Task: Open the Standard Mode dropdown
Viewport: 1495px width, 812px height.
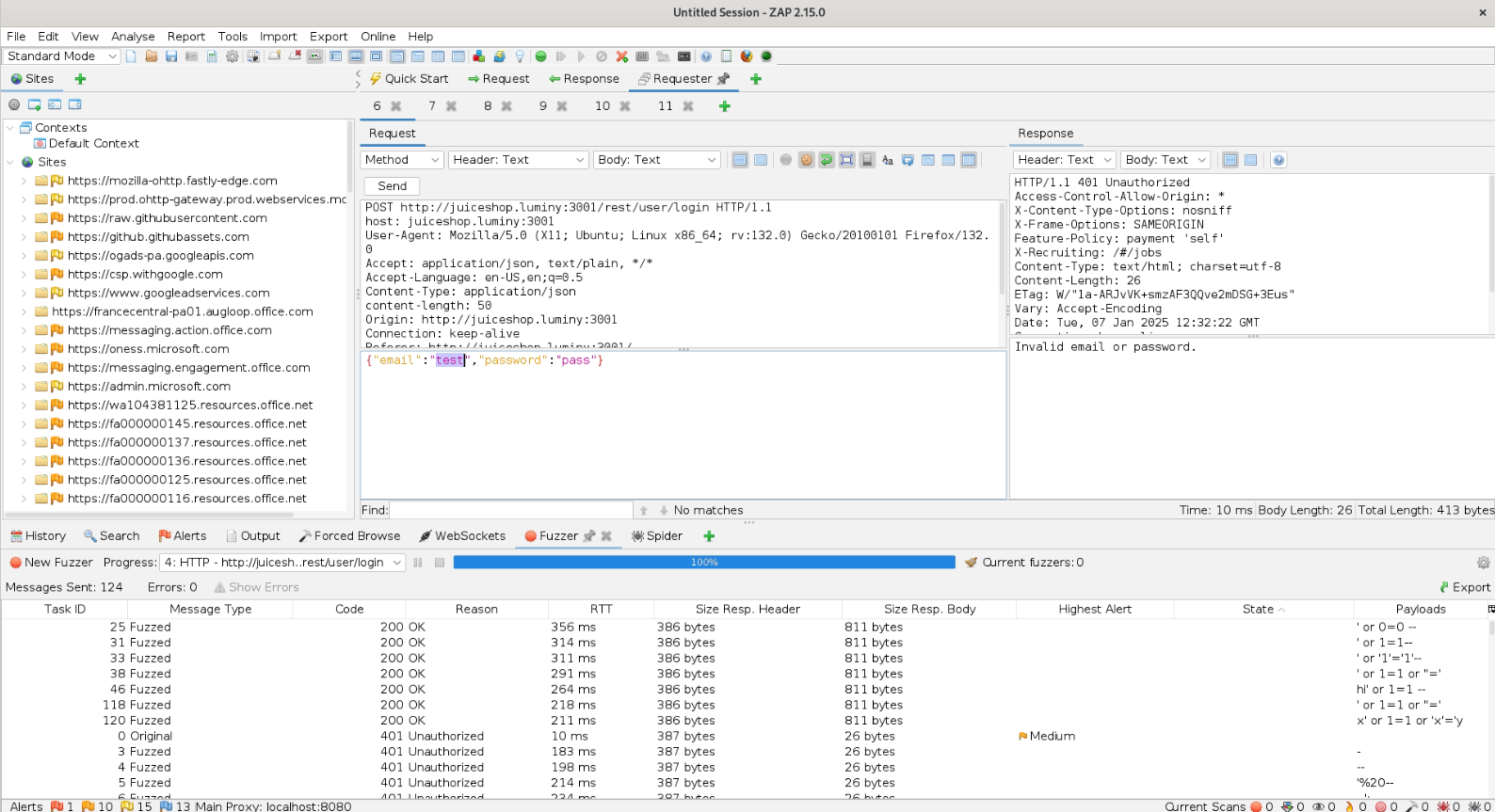Action: (x=61, y=56)
